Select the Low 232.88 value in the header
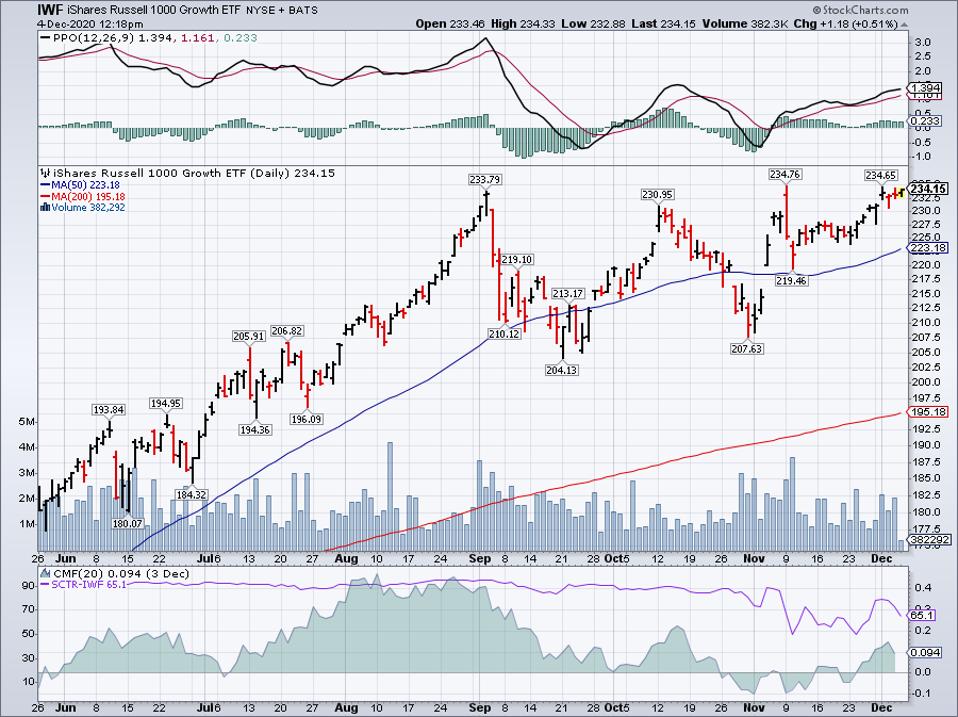 [591, 24]
